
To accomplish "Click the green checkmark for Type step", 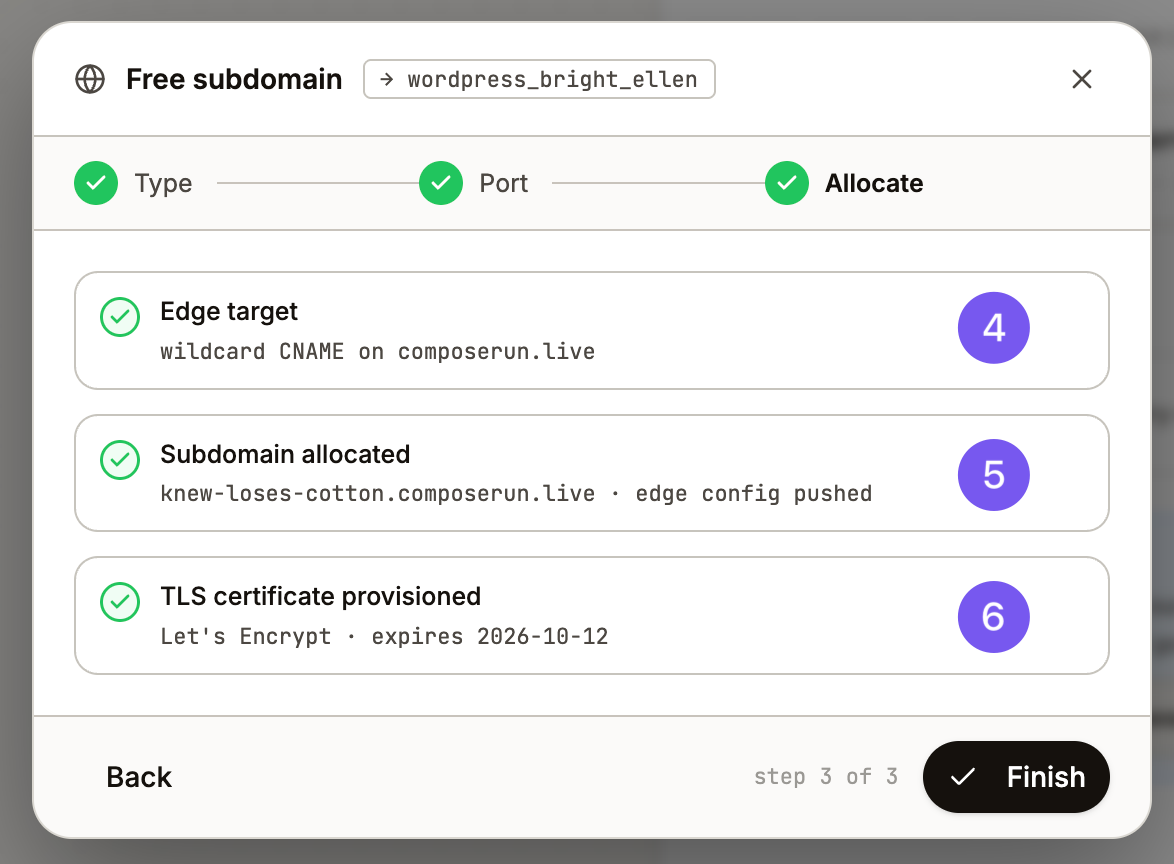I will 96,183.
